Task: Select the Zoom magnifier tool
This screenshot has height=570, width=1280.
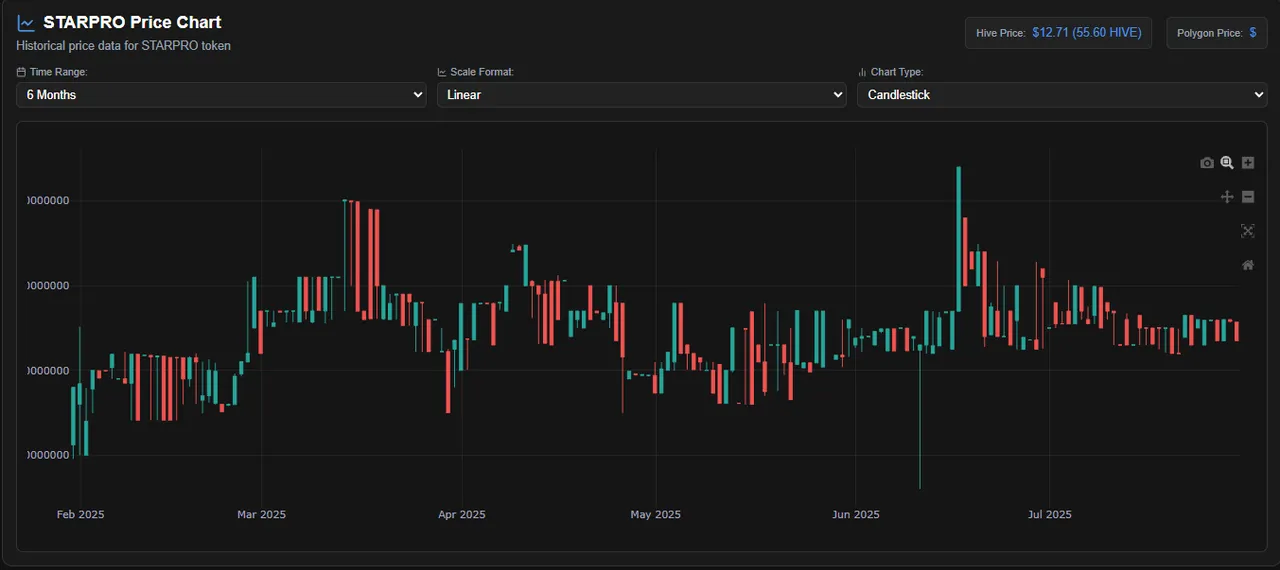Action: (x=1227, y=163)
